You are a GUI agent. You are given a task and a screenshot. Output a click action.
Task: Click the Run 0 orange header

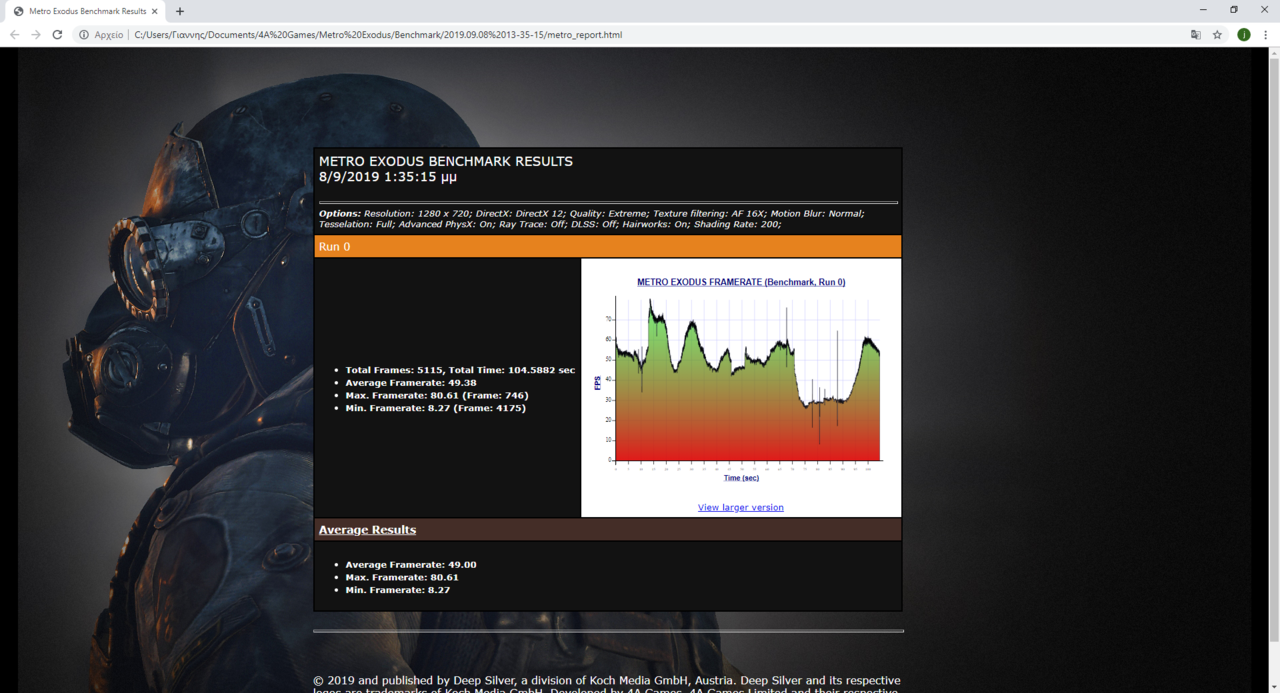(x=608, y=246)
